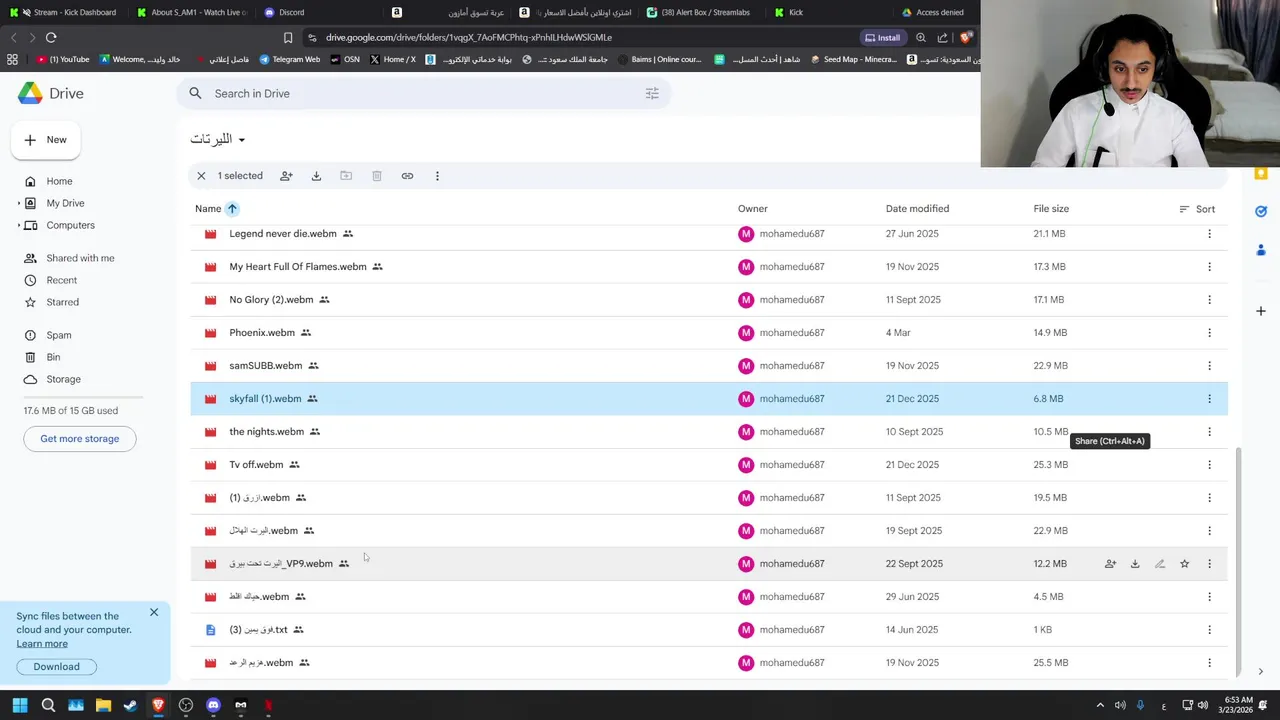Screen dimensions: 1280x720
Task: Select Phoenix.webm file
Action: pyautogui.click(x=709, y=333)
